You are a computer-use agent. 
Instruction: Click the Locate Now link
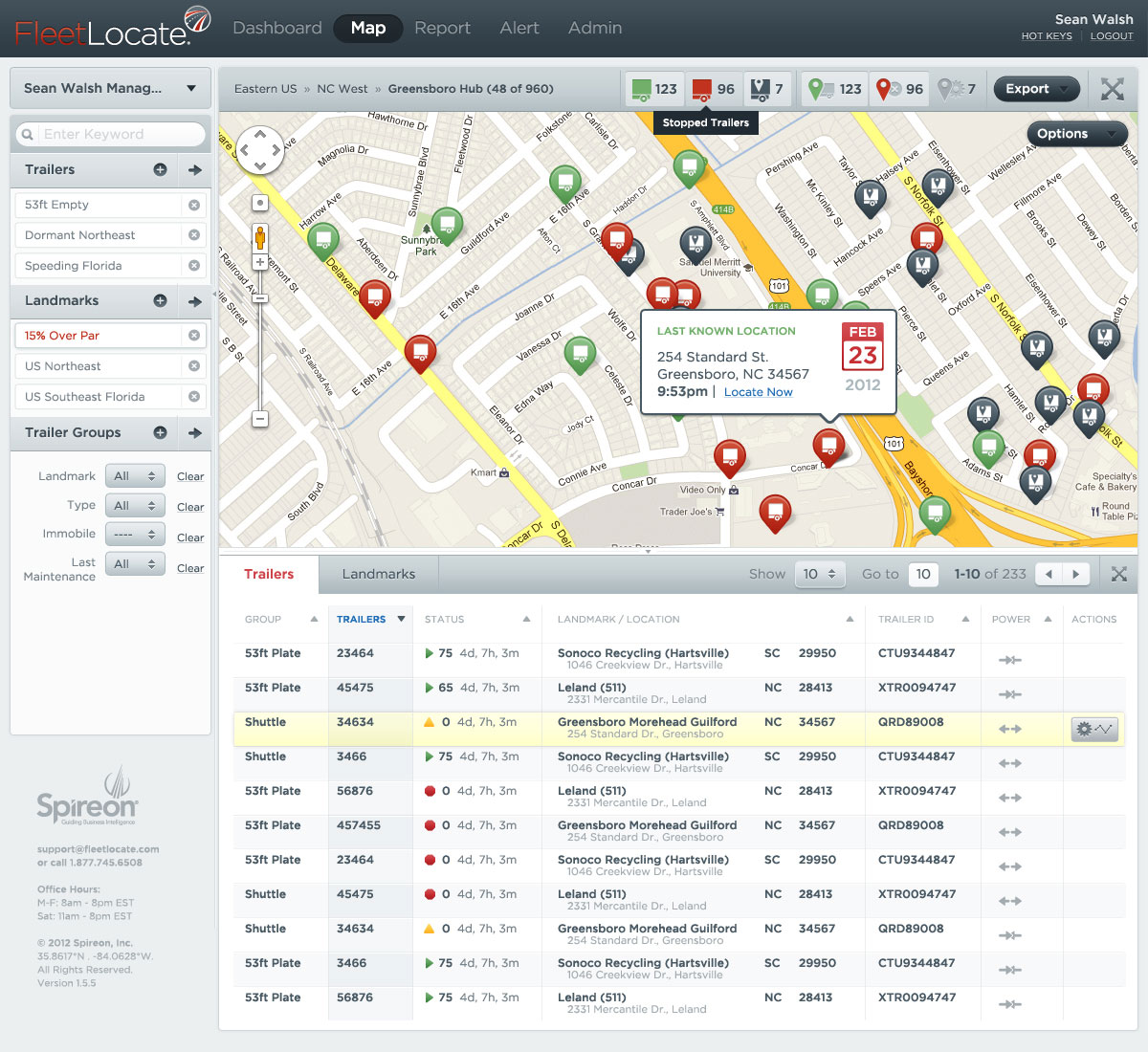tap(758, 392)
